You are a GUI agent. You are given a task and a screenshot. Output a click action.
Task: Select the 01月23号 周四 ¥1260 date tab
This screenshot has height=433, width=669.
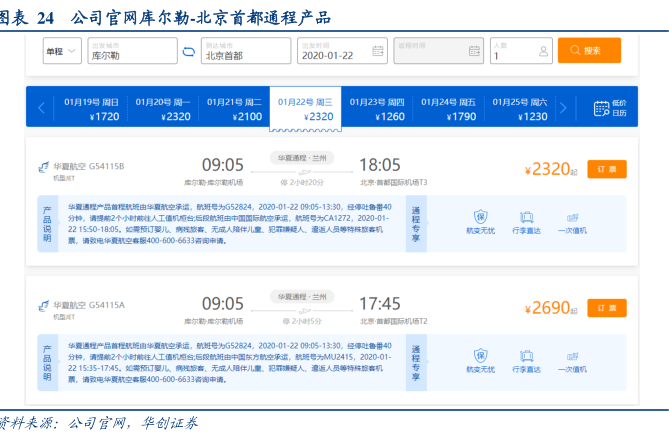tap(377, 108)
